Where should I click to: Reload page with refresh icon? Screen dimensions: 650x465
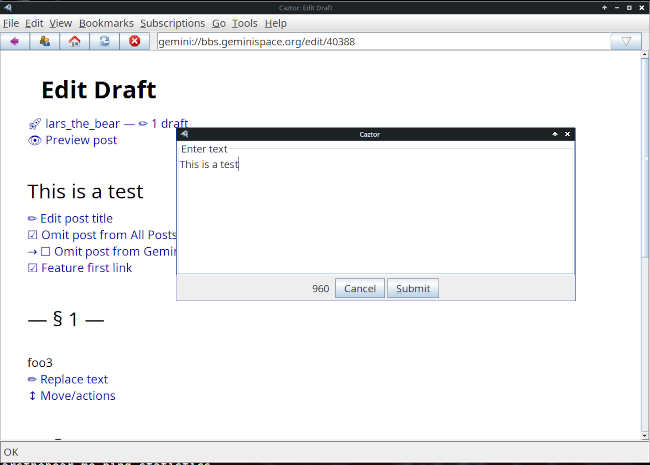104,41
